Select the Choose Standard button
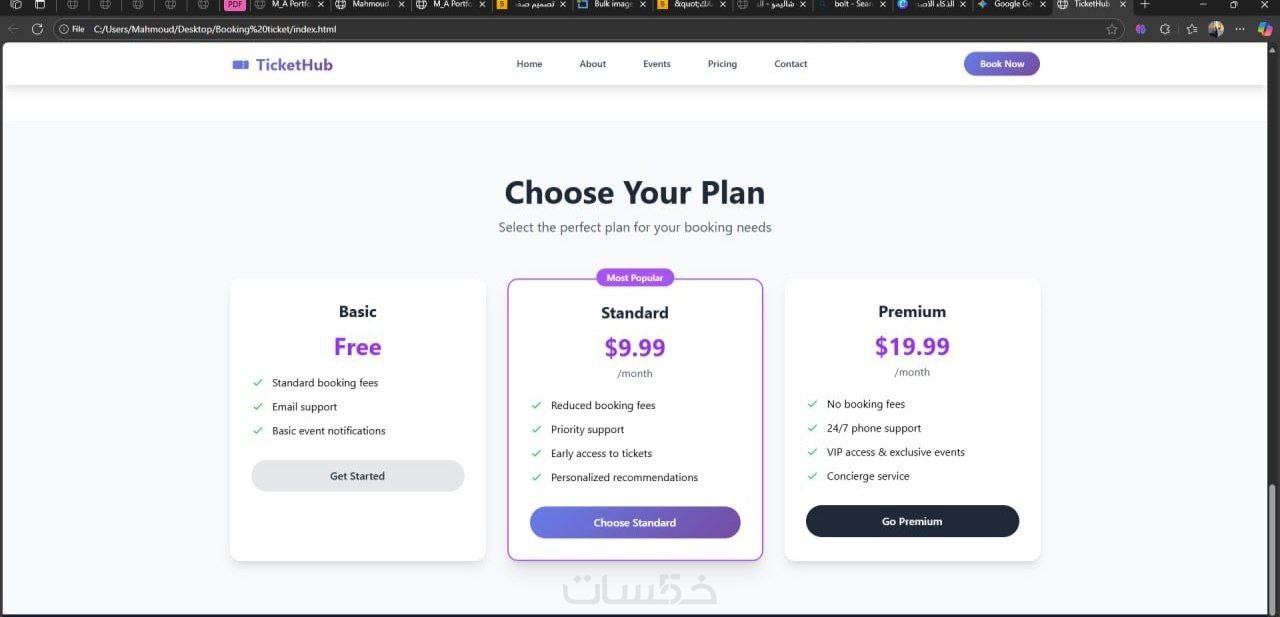The width and height of the screenshot is (1280, 617). point(635,522)
